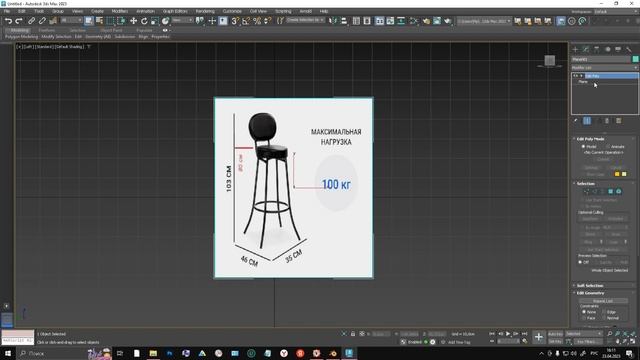Select the Unlink Selection icon
640x360 pixels.
pos(42,21)
